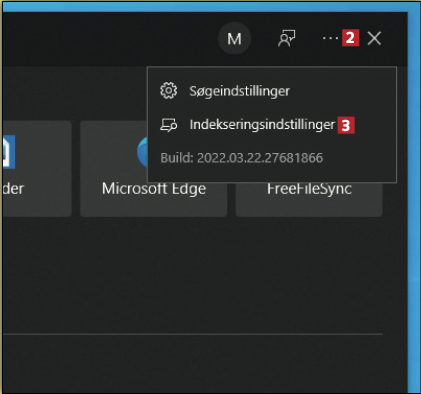Click the partially hidden Edge logo
The height and width of the screenshot is (394, 421).
[x=143, y=152]
